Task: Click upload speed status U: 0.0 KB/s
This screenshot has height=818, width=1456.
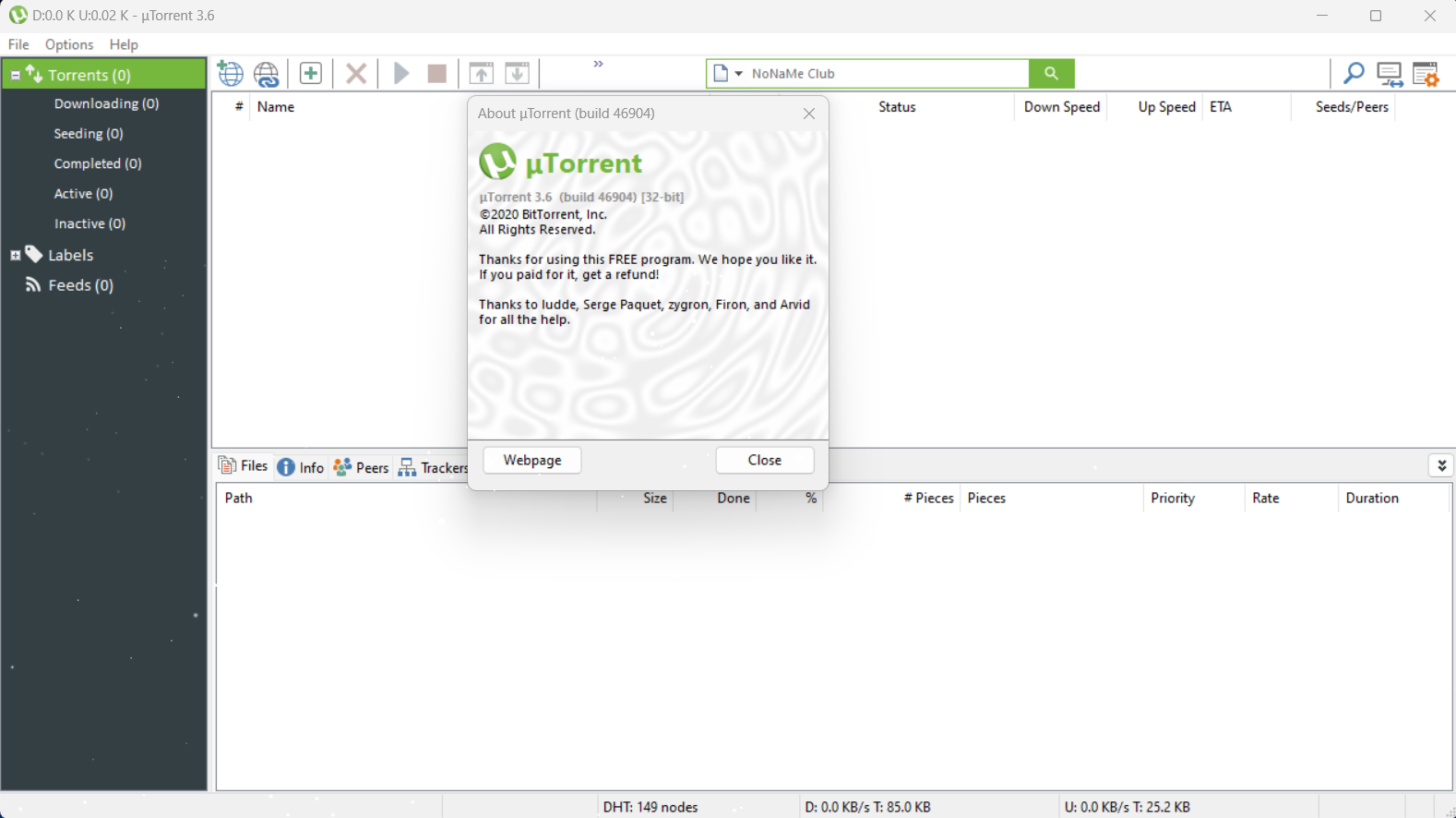Action: 1127,807
